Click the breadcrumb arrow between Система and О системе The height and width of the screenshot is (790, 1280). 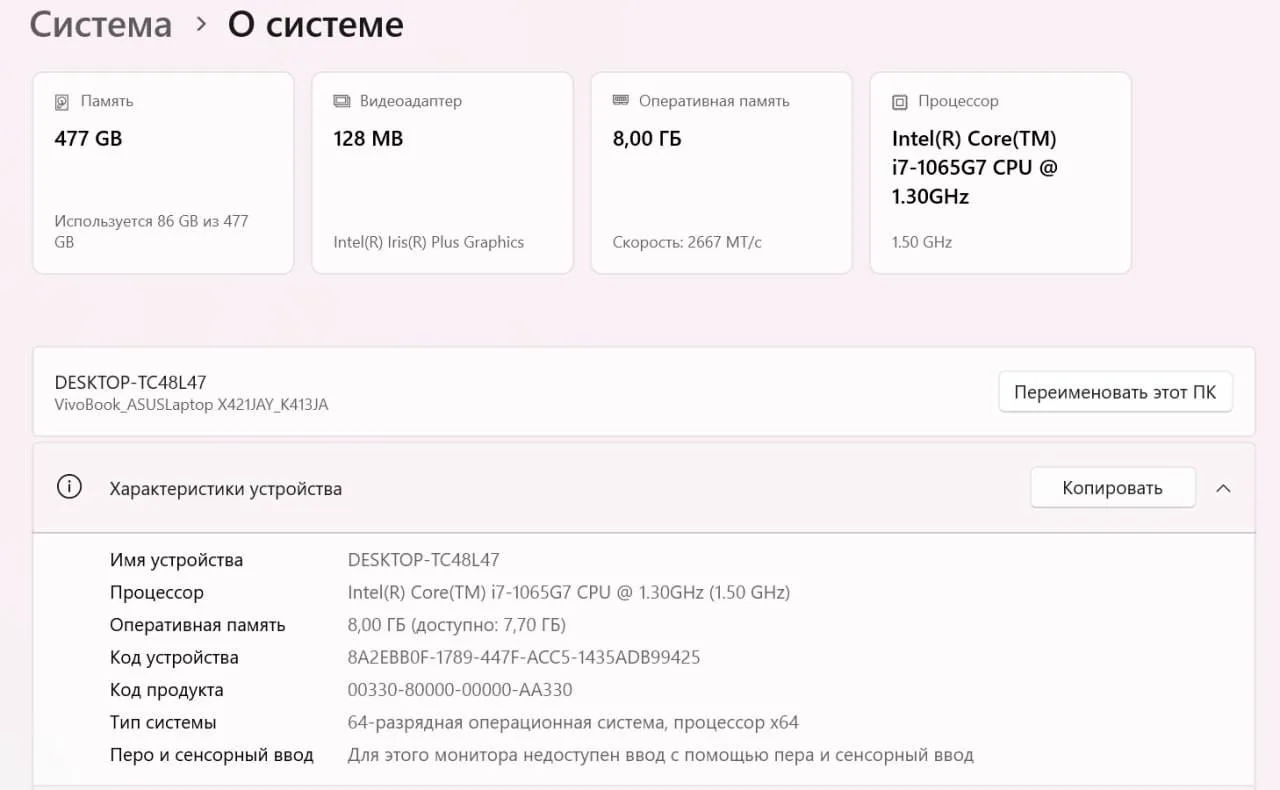201,24
